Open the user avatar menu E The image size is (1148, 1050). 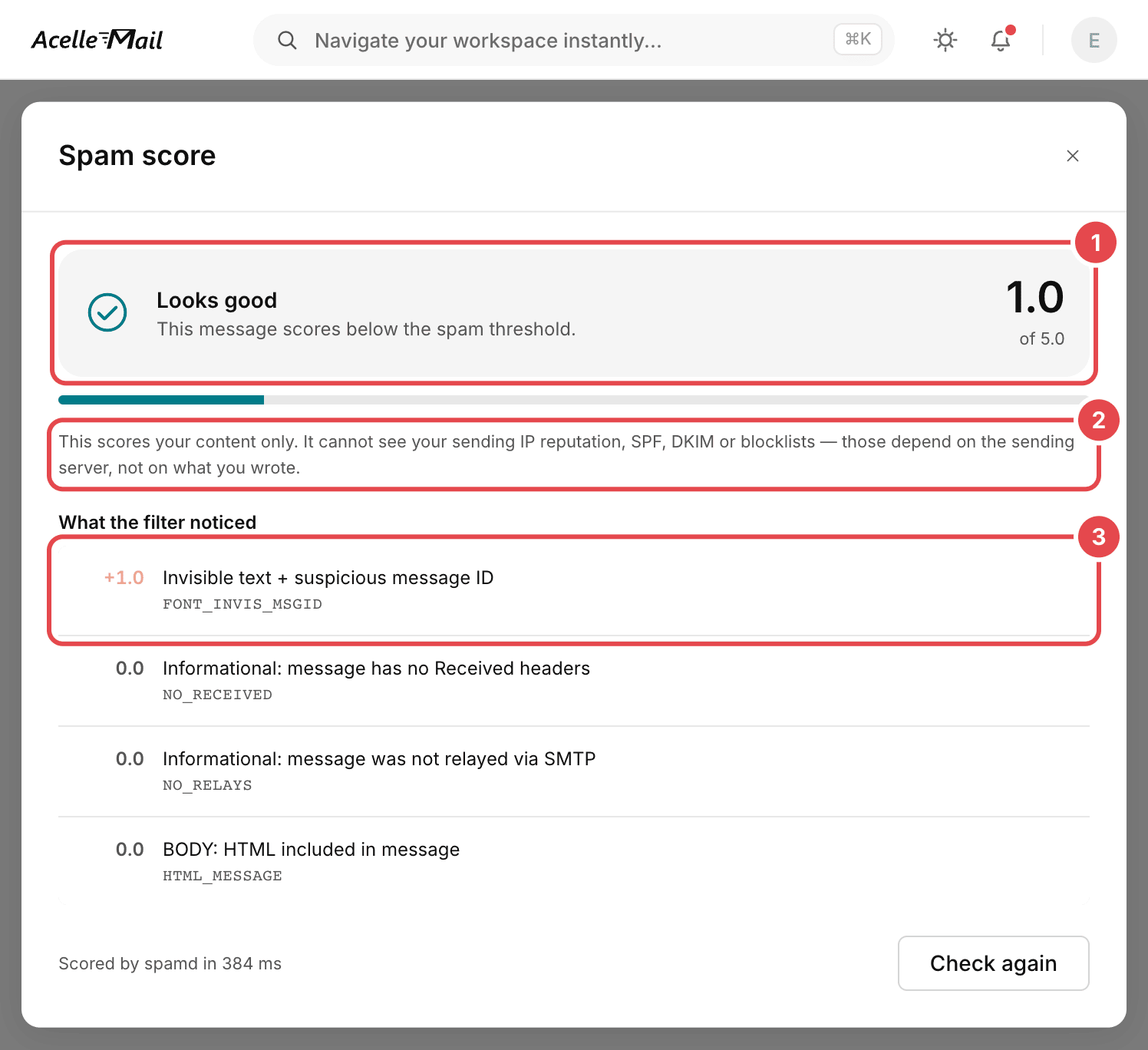1094,40
